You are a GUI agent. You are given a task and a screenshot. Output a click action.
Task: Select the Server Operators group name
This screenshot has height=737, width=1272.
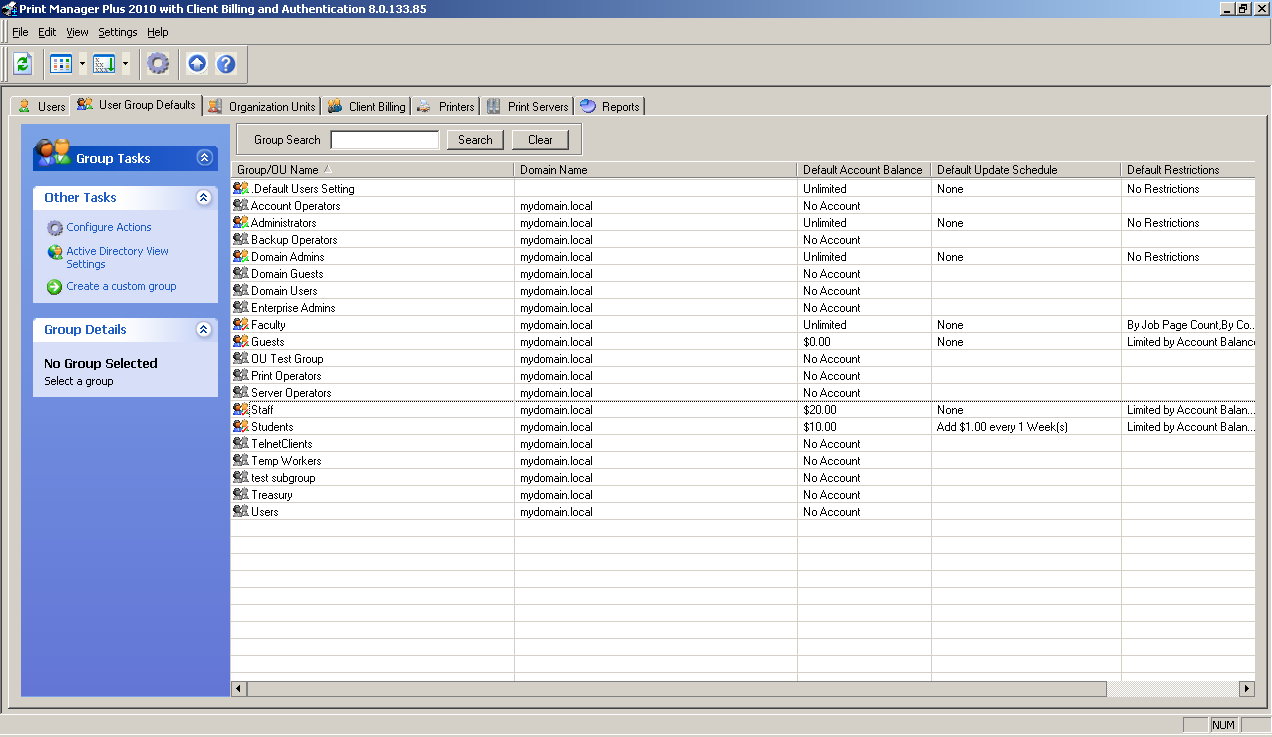click(291, 393)
